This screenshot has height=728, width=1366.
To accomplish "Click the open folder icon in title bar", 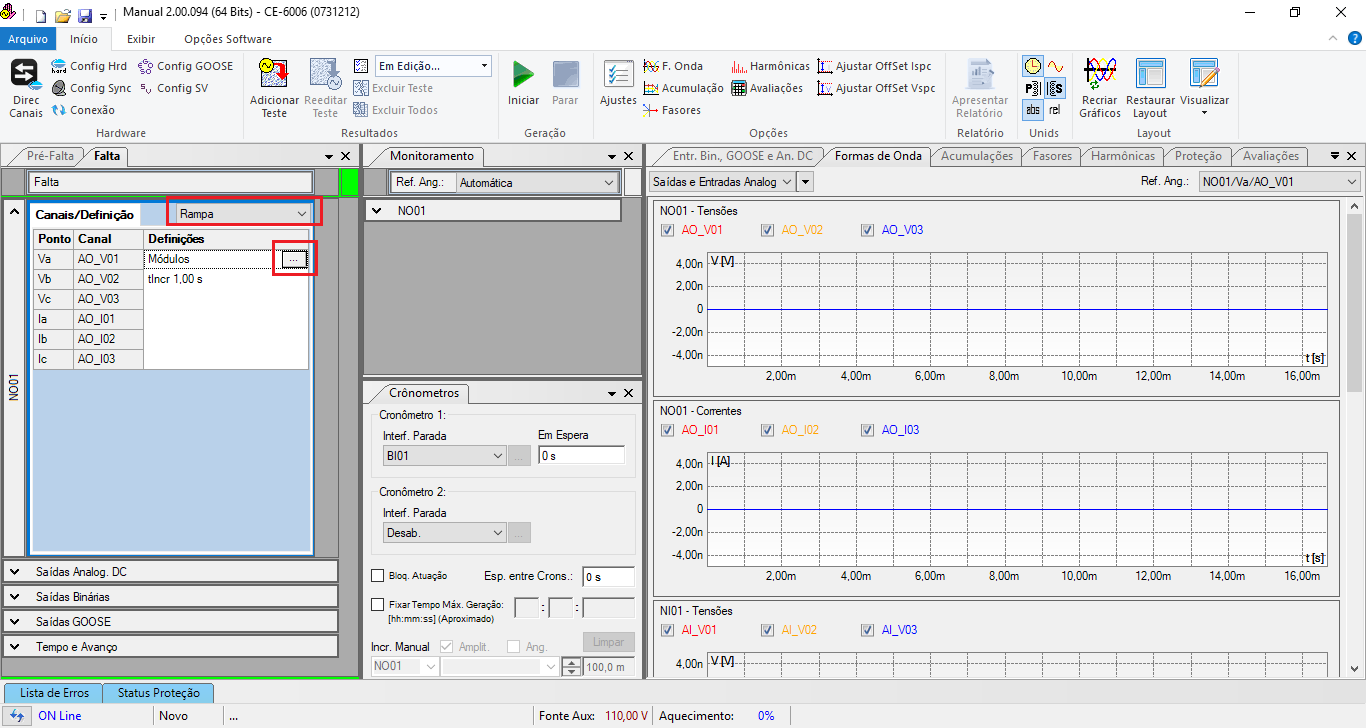I will pos(62,16).
